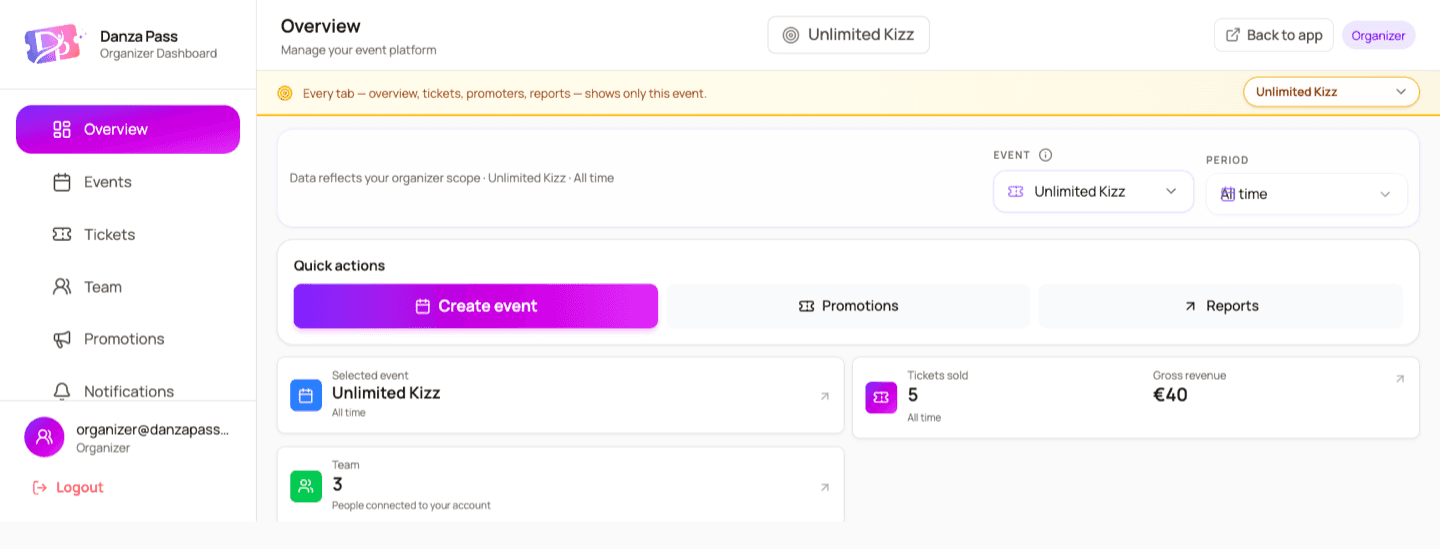Click 'Data reflects your organizer scope' text

pyautogui.click(x=452, y=178)
